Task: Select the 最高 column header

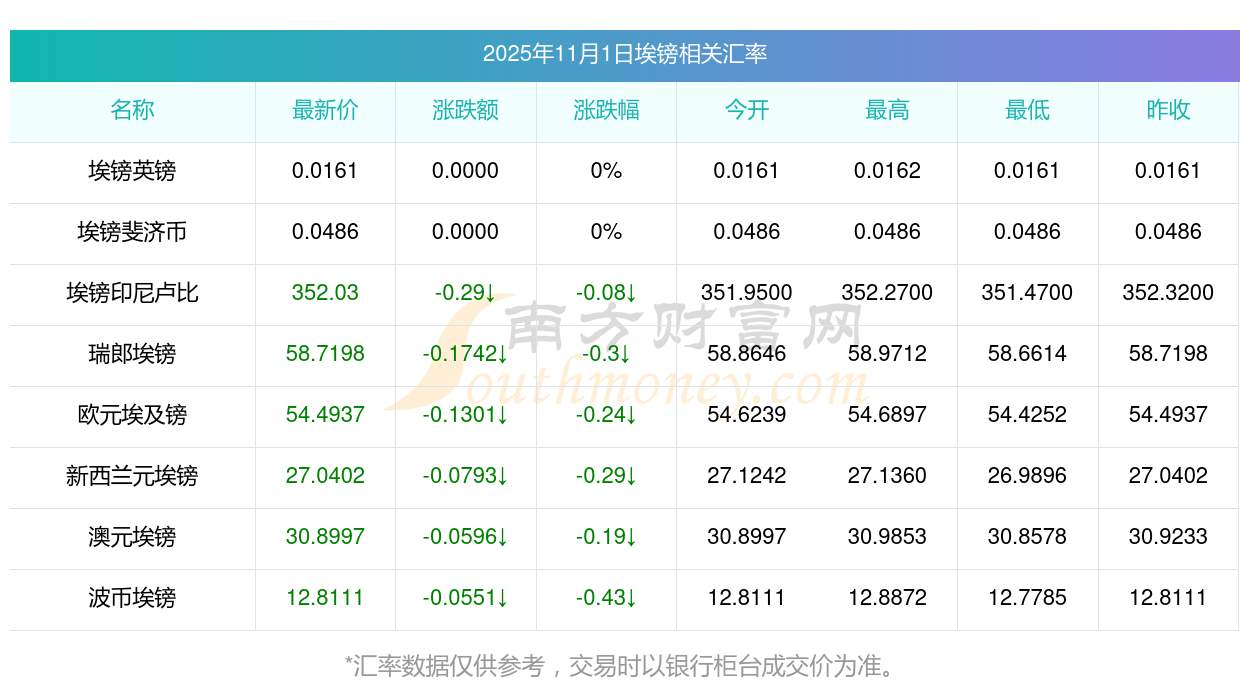Action: (887, 110)
